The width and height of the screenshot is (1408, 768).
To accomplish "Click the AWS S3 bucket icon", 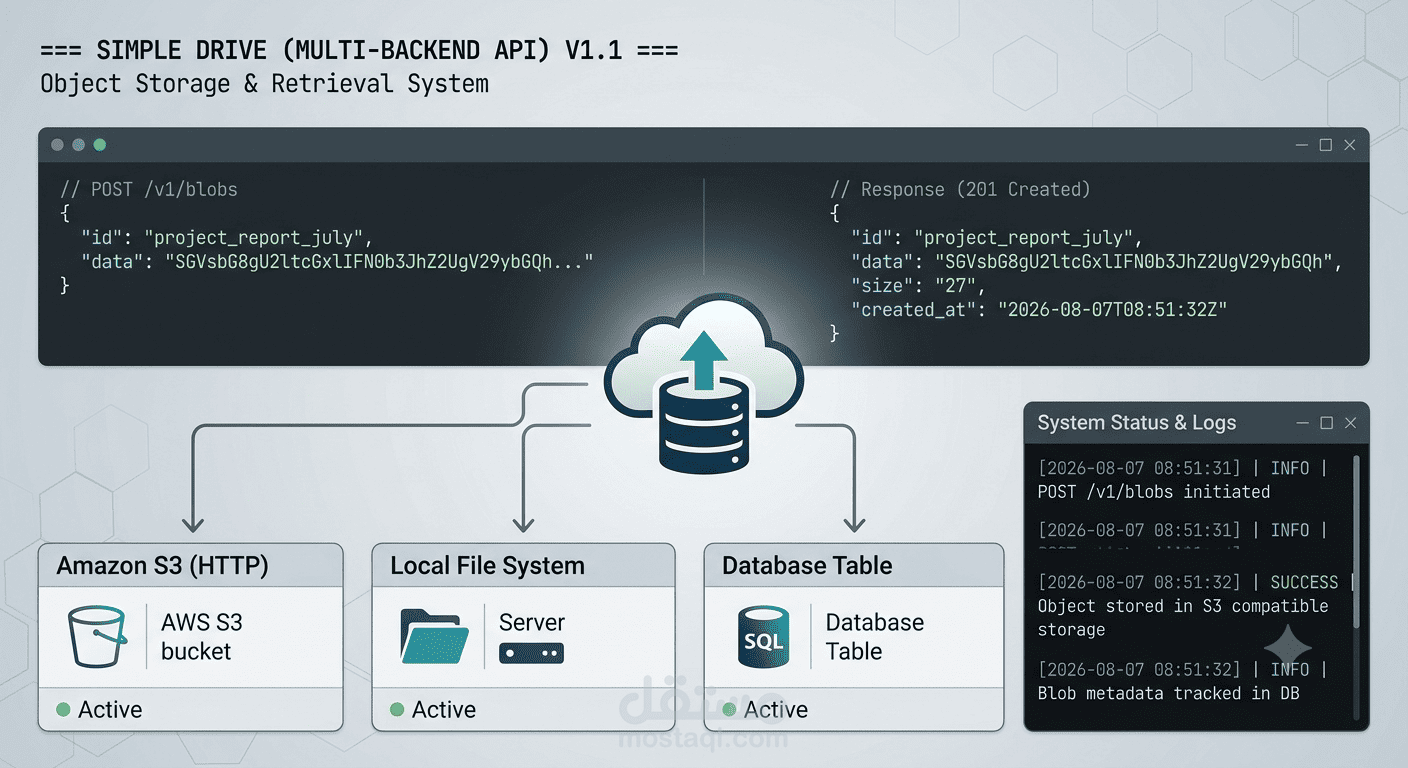I will (98, 636).
